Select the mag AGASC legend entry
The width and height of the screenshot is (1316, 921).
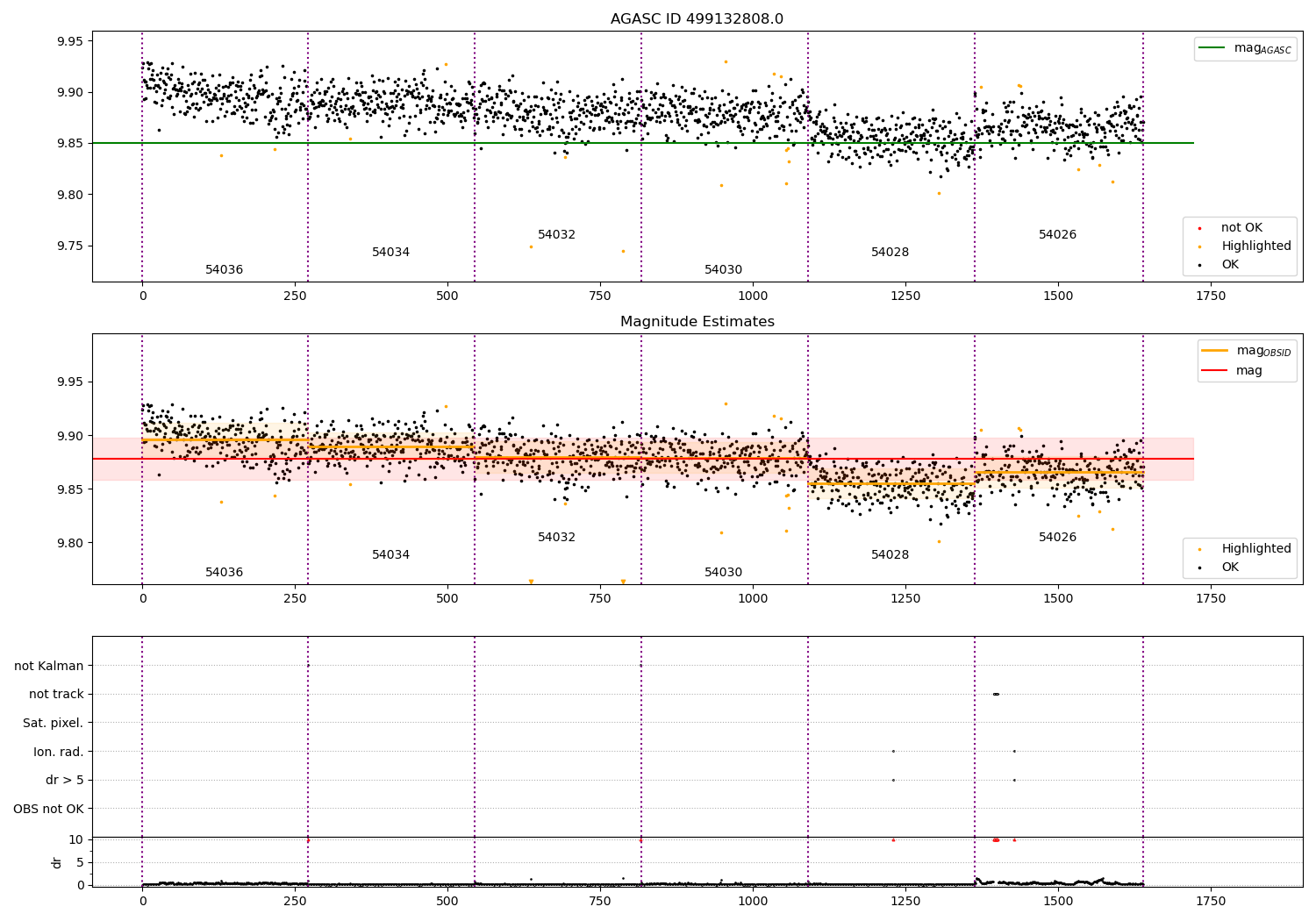click(x=1245, y=48)
